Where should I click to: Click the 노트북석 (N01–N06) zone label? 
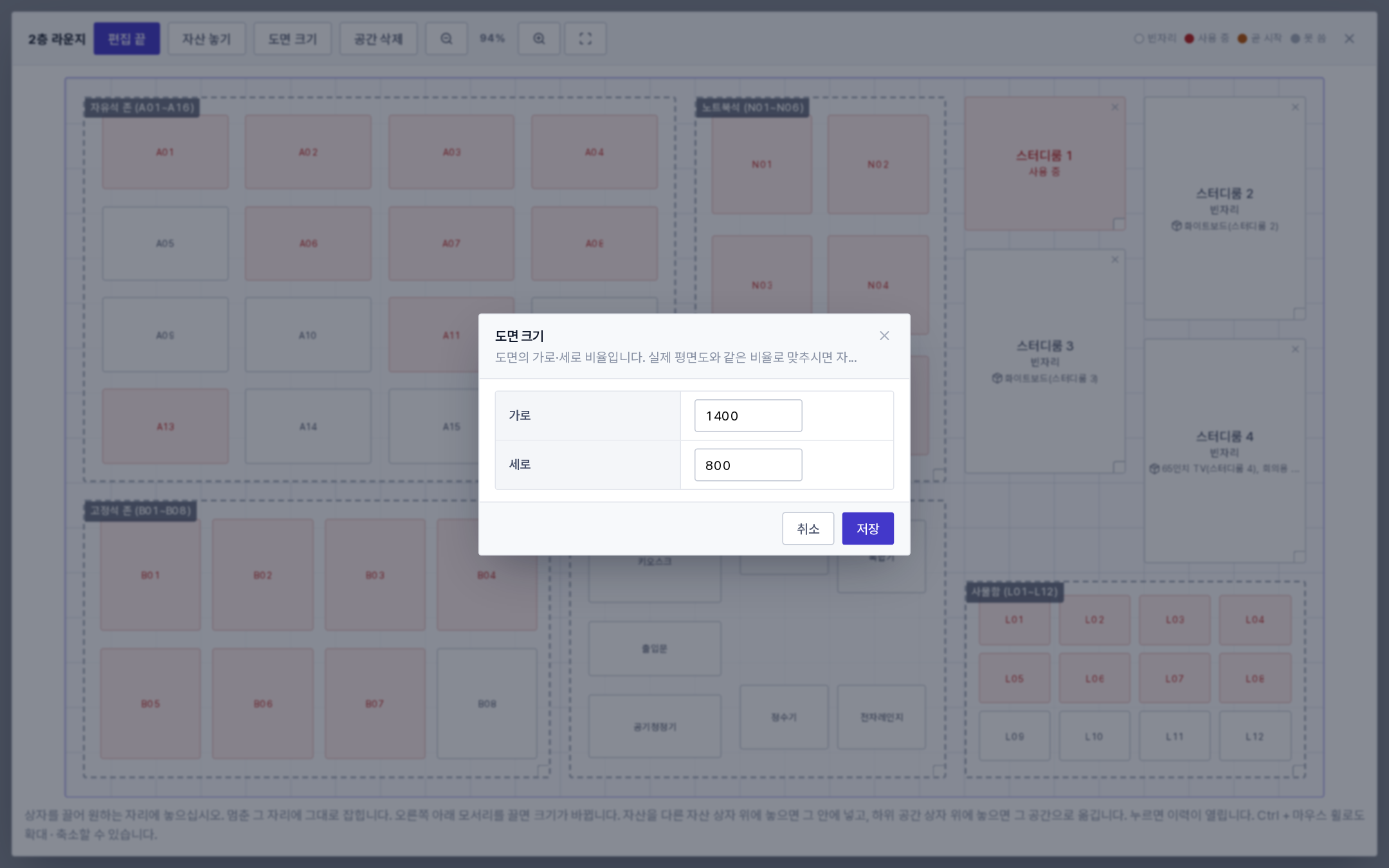(x=752, y=107)
